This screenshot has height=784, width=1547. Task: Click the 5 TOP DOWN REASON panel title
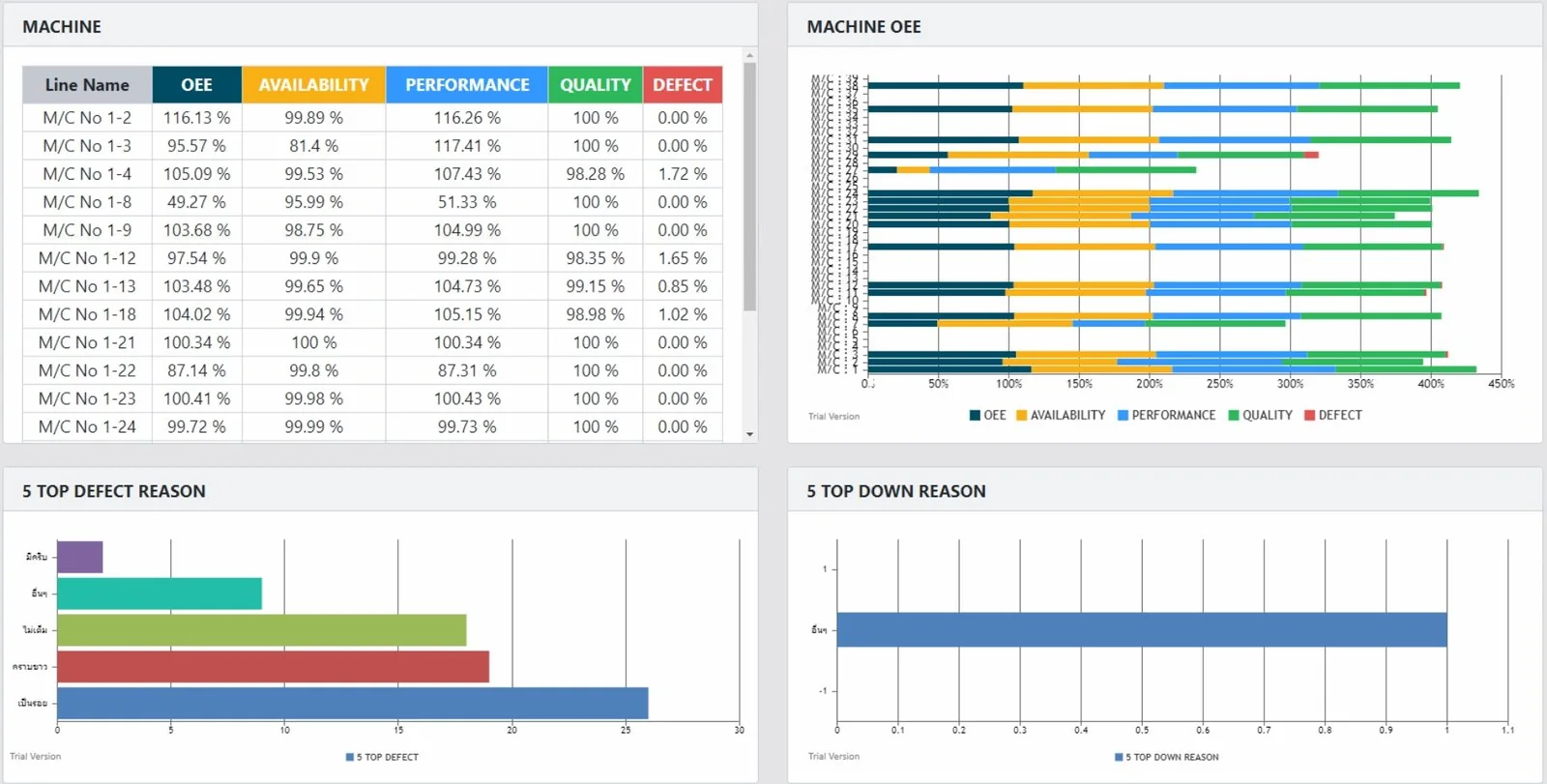[x=896, y=491]
